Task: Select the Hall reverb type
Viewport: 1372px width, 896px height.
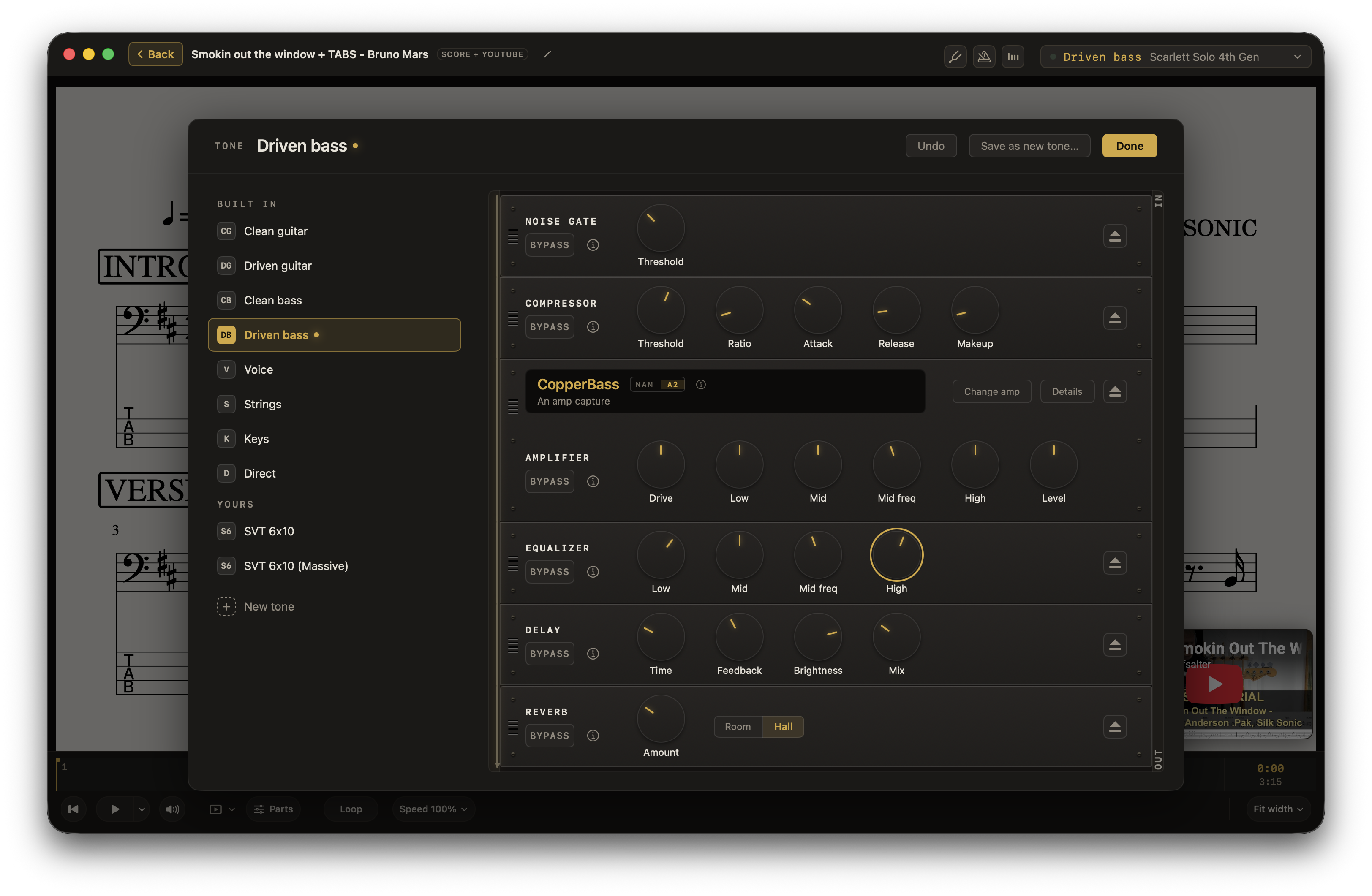Action: coord(783,727)
